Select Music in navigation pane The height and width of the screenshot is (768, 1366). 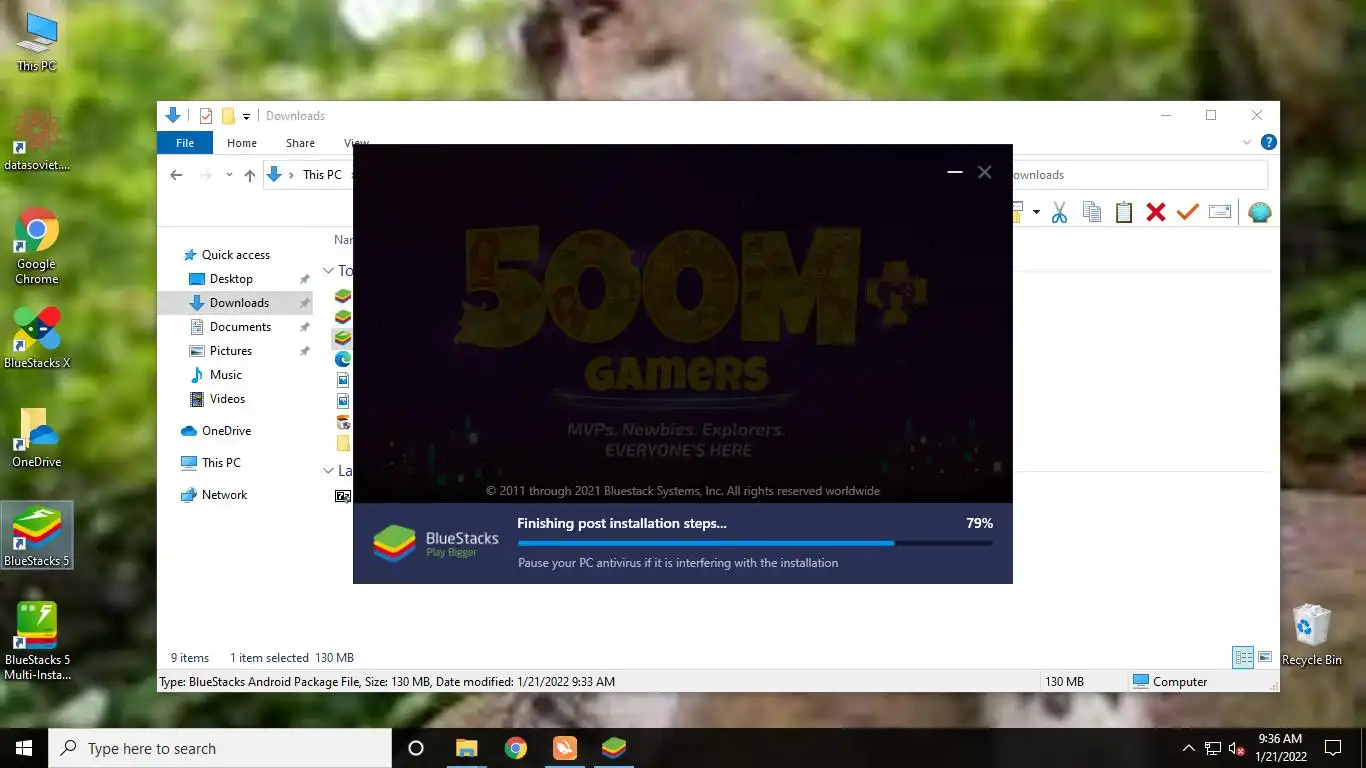pyautogui.click(x=226, y=375)
